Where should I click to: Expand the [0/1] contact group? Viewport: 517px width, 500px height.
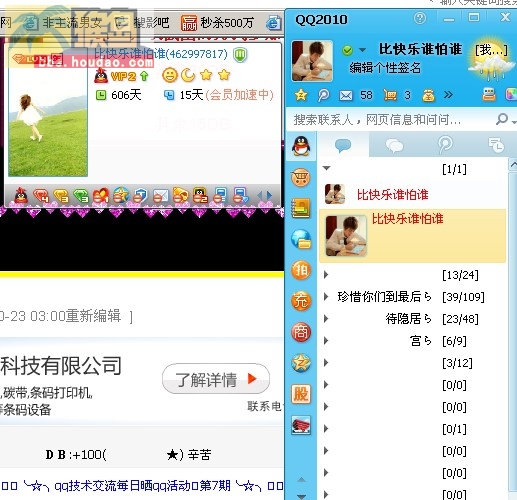point(326,429)
